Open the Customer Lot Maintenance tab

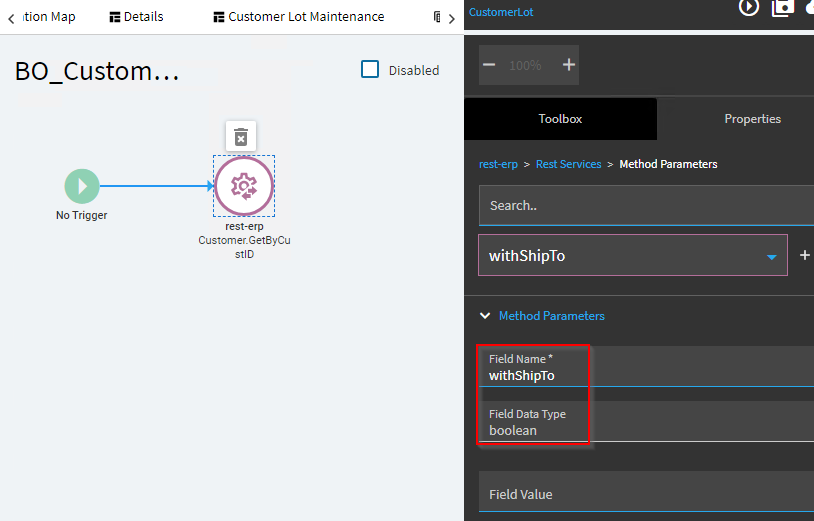(298, 17)
